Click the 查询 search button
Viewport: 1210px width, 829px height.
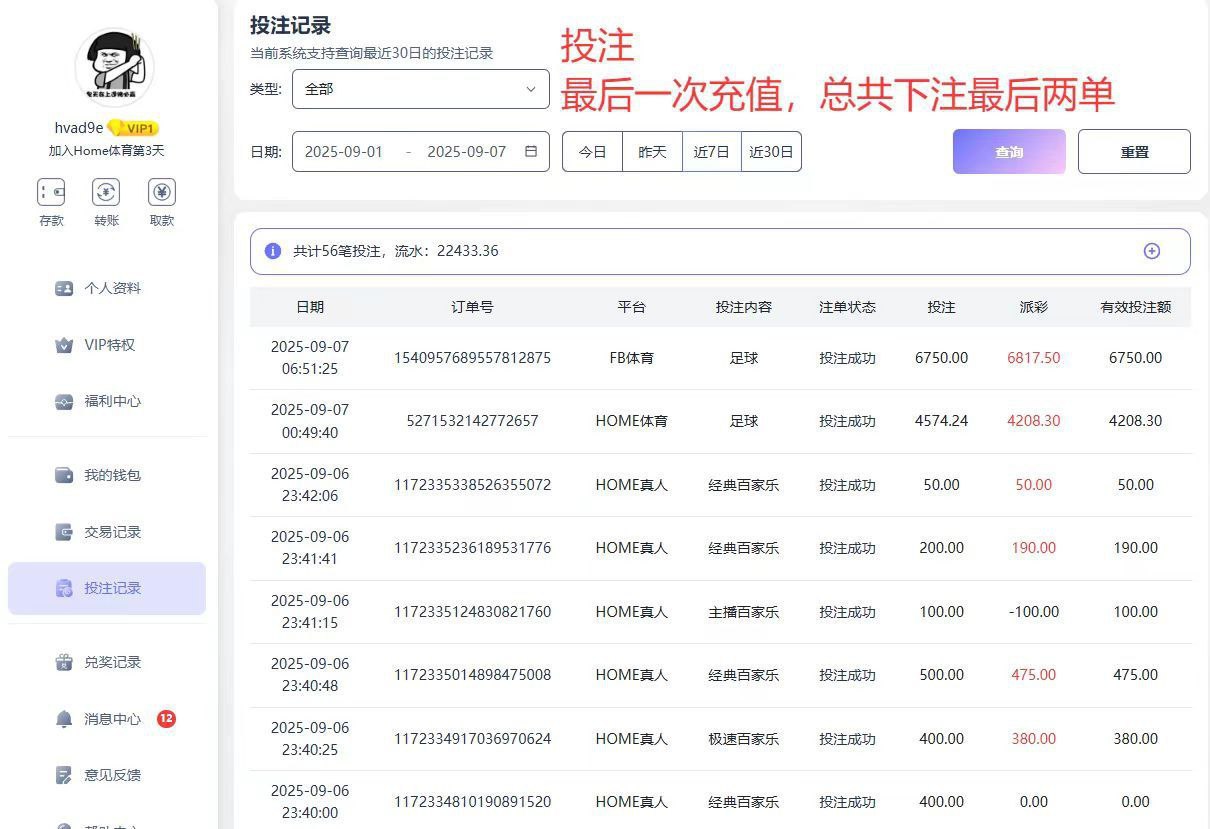(1009, 152)
